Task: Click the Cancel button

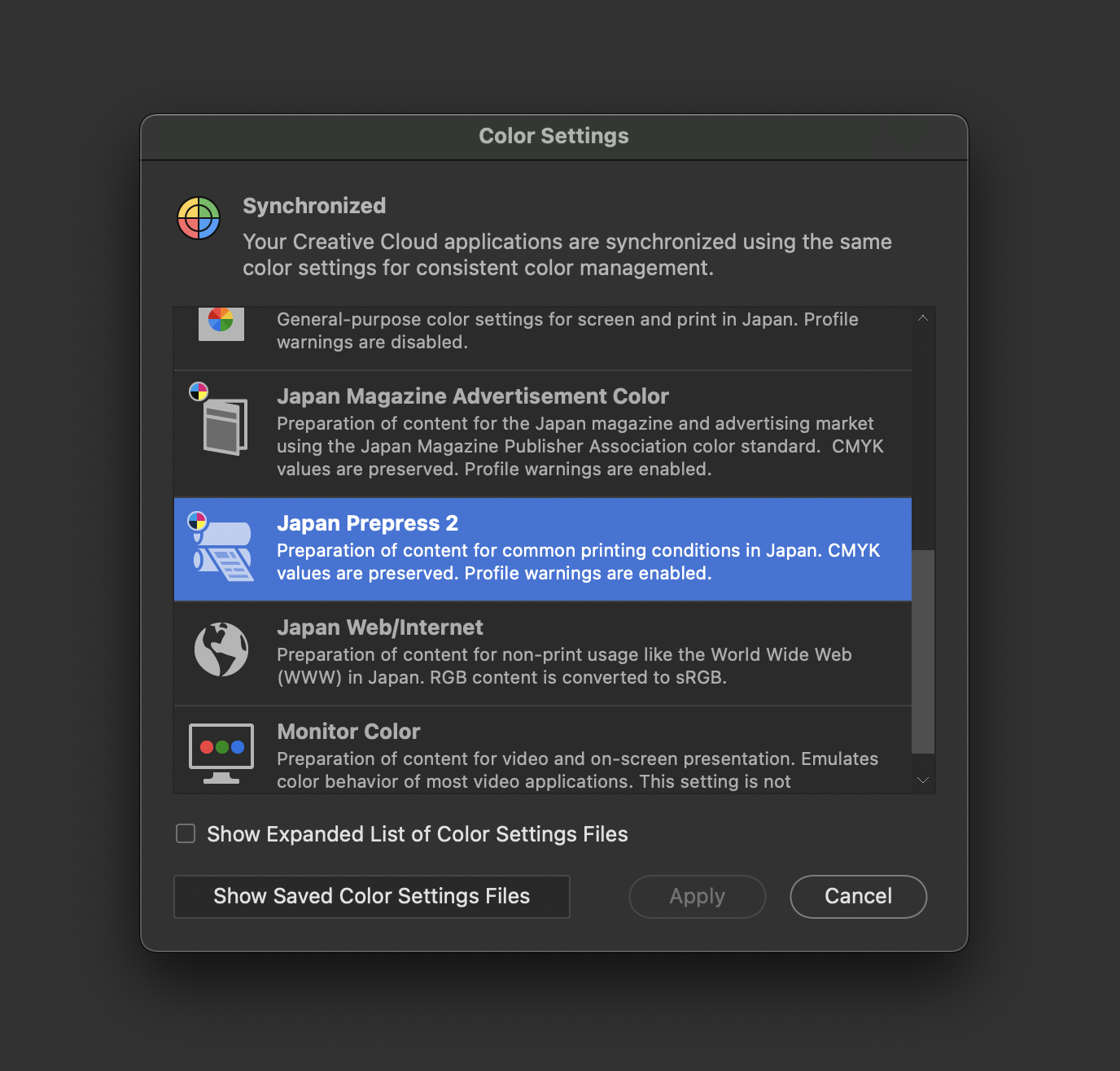Action: coord(859,896)
